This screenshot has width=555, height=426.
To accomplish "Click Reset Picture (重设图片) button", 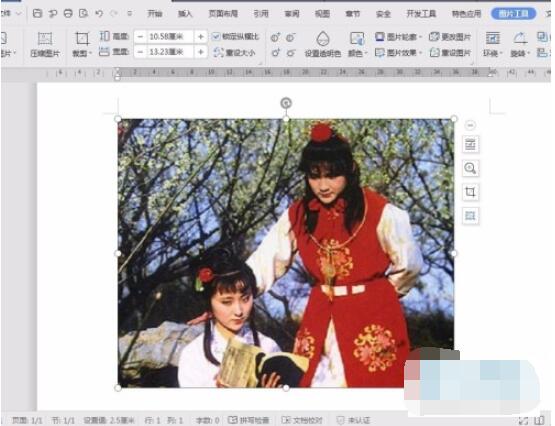I will coord(450,53).
